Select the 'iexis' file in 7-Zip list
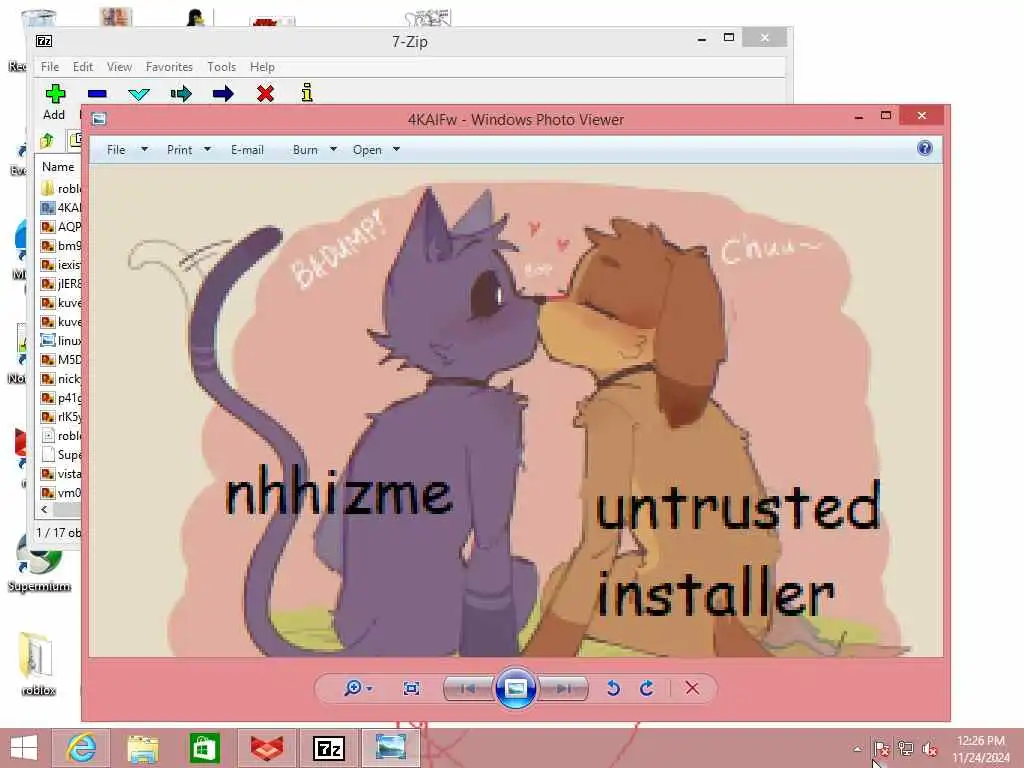Screen dimensions: 1024x768 pyautogui.click(x=60, y=264)
